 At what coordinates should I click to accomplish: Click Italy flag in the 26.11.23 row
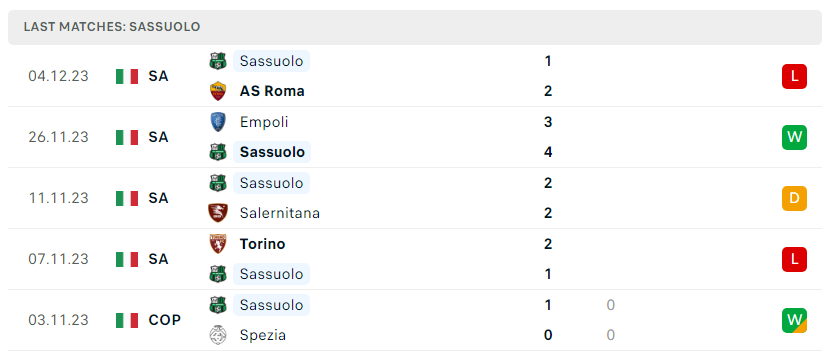point(127,137)
